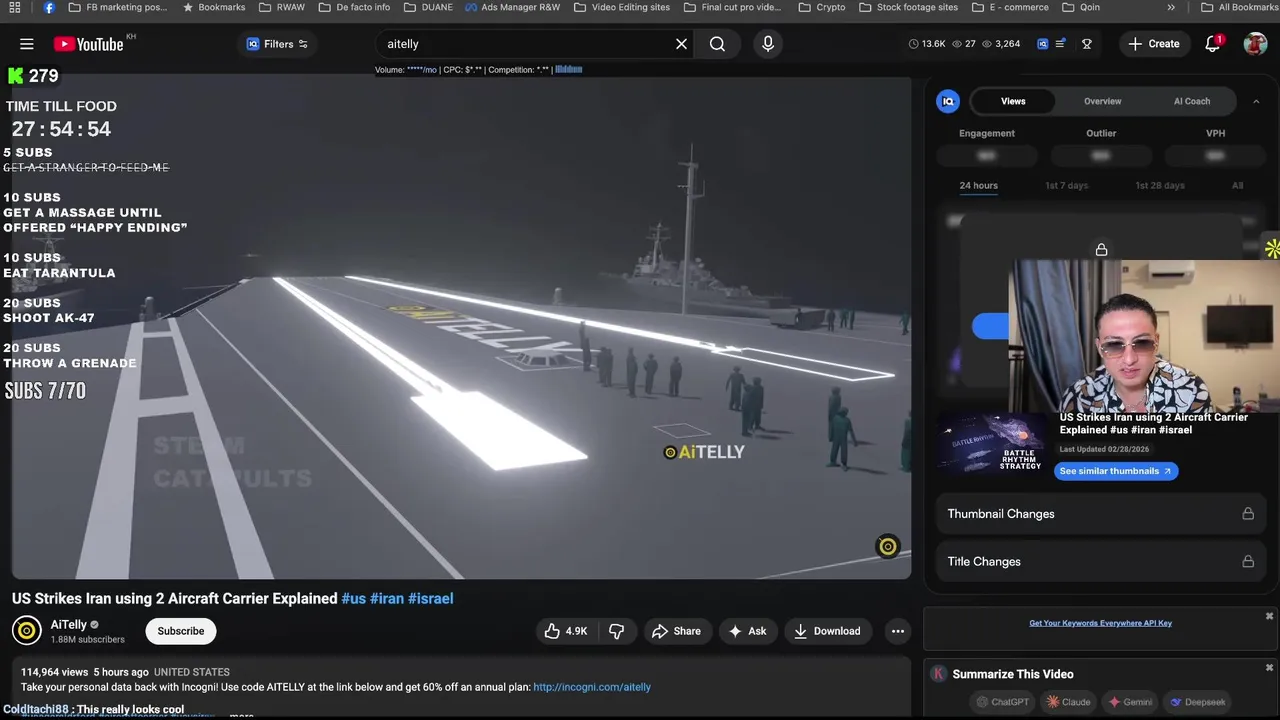Switch to the AI Coach tab
The width and height of the screenshot is (1280, 720).
(1192, 101)
